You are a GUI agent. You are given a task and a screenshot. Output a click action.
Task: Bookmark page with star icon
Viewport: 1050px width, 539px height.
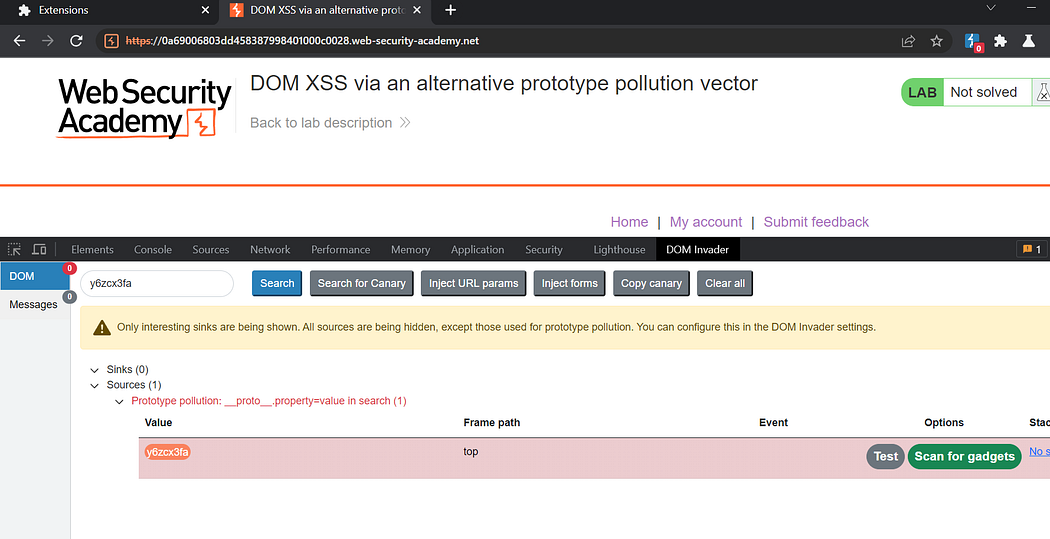click(x=937, y=41)
